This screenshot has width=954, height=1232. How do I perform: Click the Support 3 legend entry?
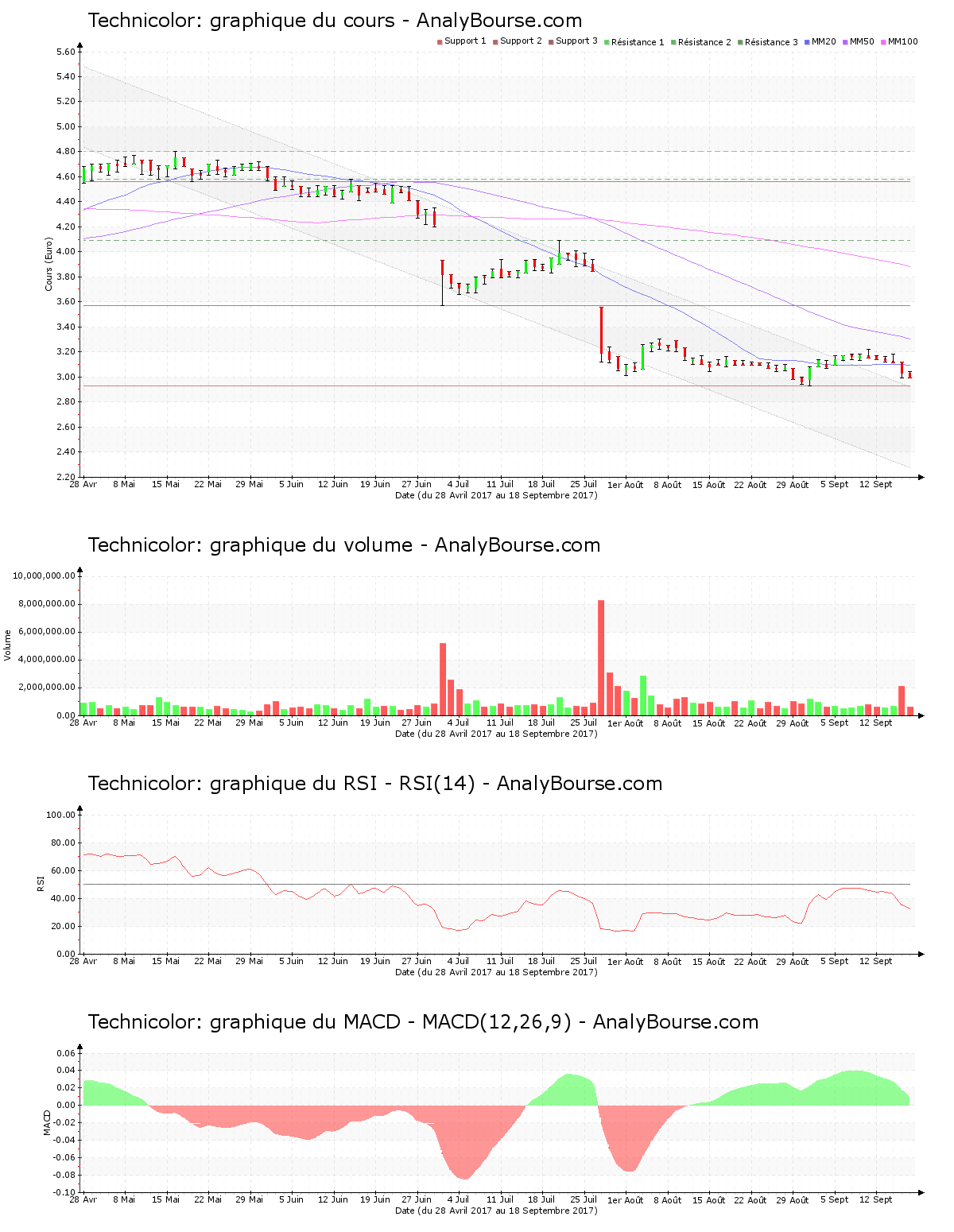coord(573,41)
